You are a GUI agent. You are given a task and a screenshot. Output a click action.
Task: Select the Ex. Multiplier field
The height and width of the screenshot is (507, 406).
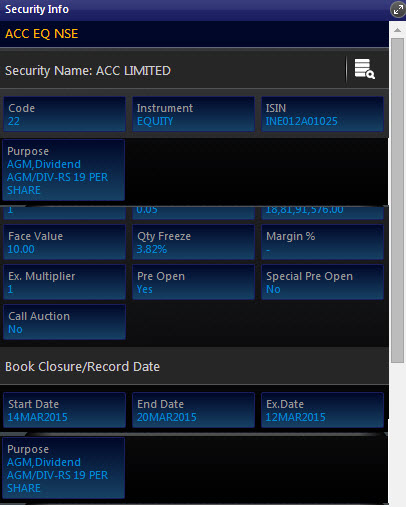(x=64, y=282)
